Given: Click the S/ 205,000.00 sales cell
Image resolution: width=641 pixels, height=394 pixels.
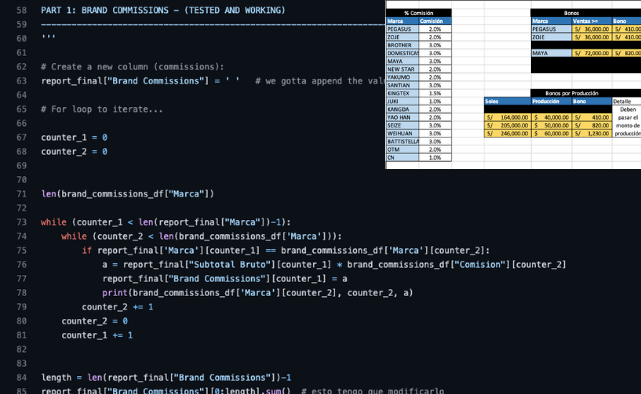Looking at the screenshot, I should pyautogui.click(x=507, y=125).
